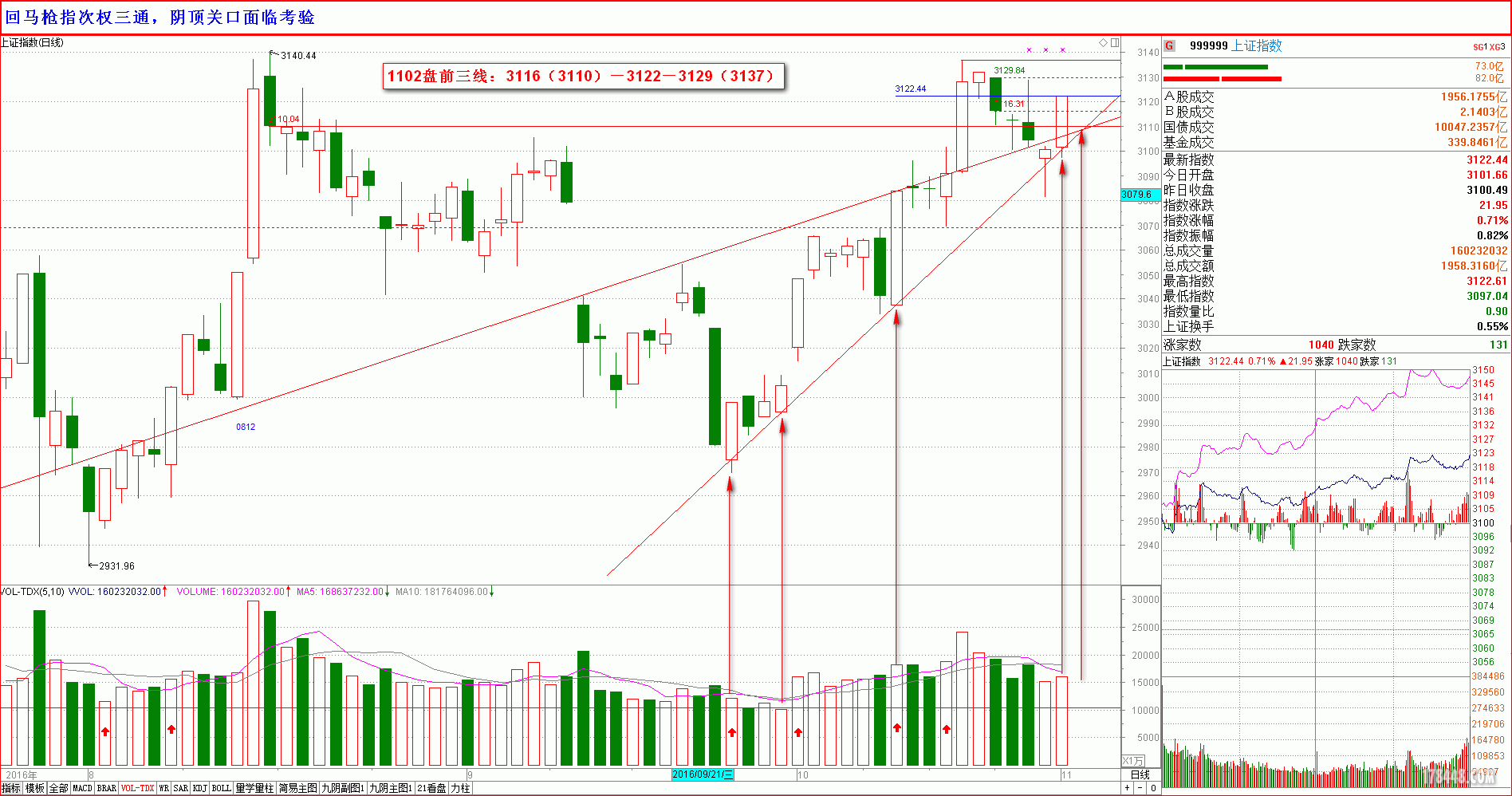The width and height of the screenshot is (1512, 796).
Task: Click the B股成交 row
Action: 1336,112
